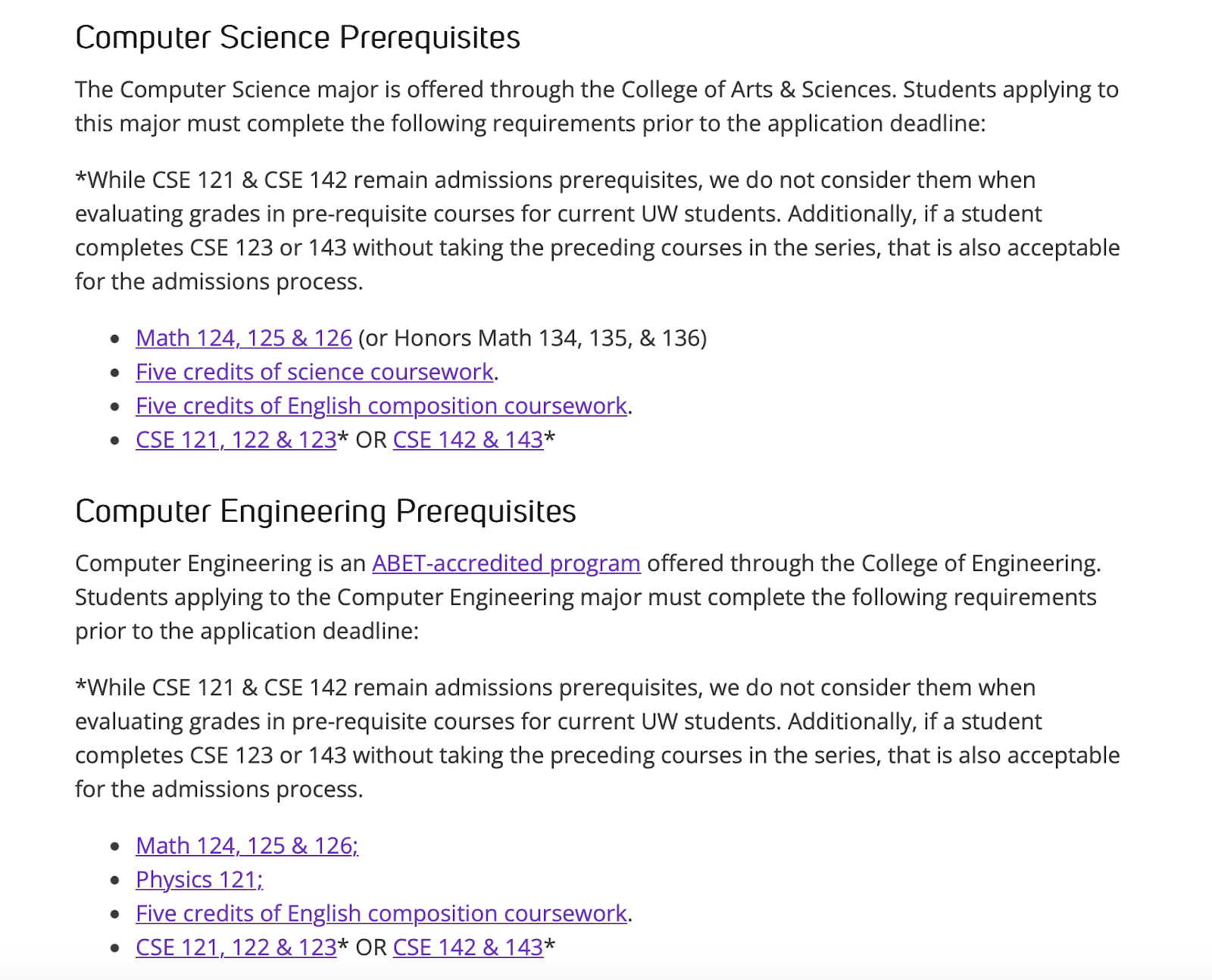The width and height of the screenshot is (1212, 980).
Task: Open the Five credits of science coursework link
Action: pos(314,372)
